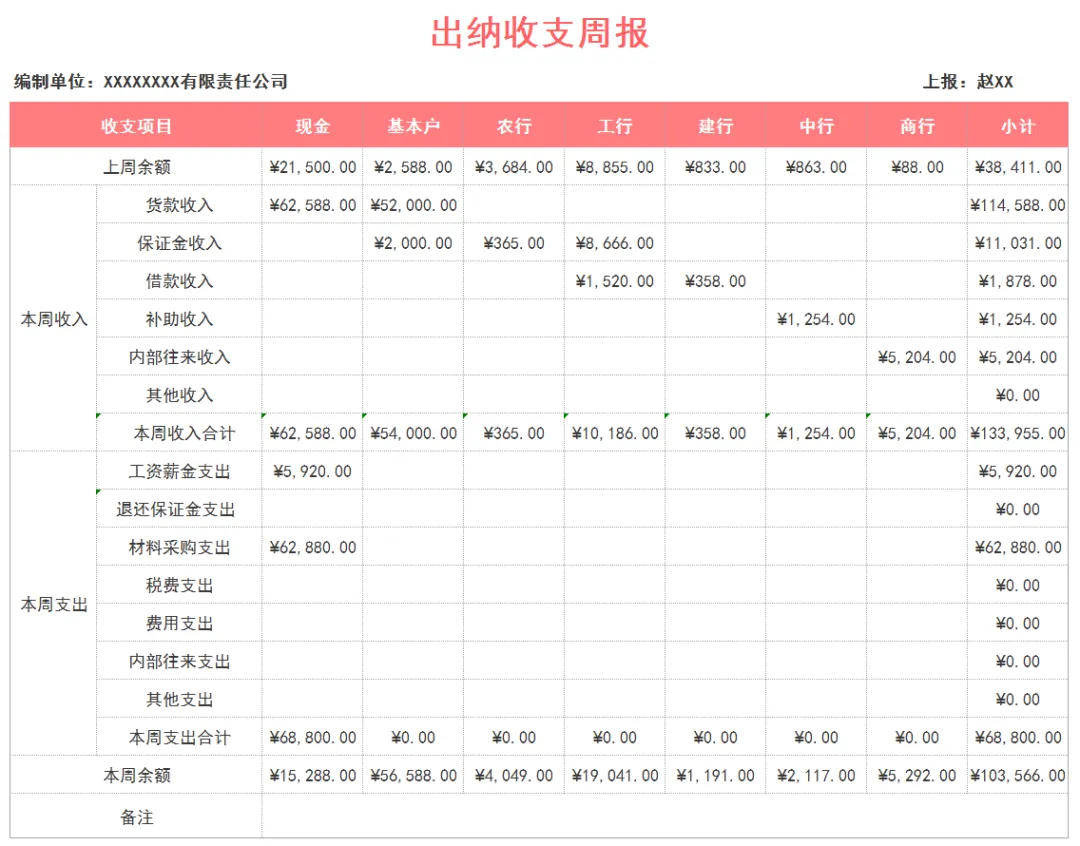Viewport: 1080px width, 846px height.
Task: Select the 收支项目 header cell
Action: pos(136,125)
